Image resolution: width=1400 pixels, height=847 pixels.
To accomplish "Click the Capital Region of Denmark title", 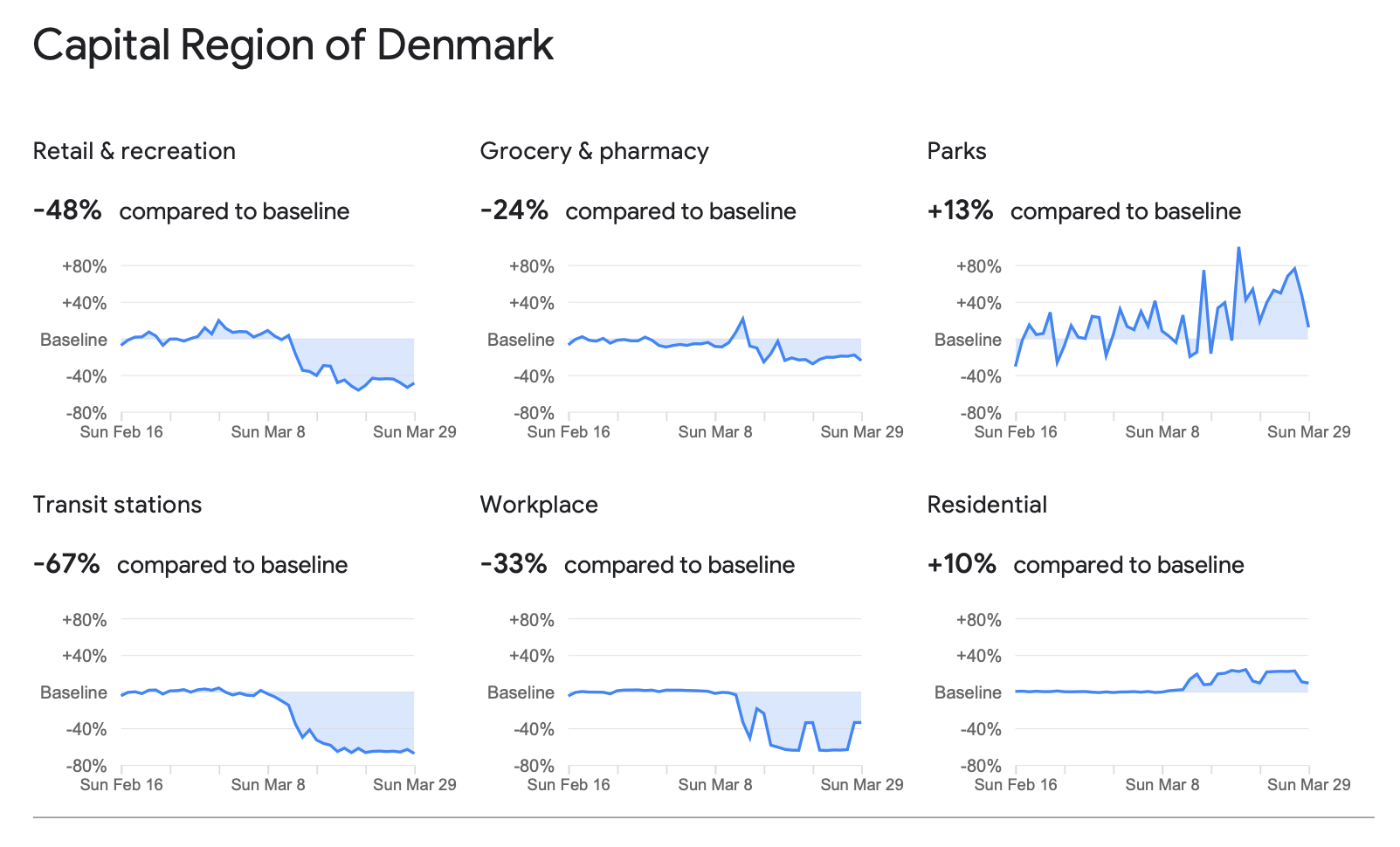I will click(293, 45).
